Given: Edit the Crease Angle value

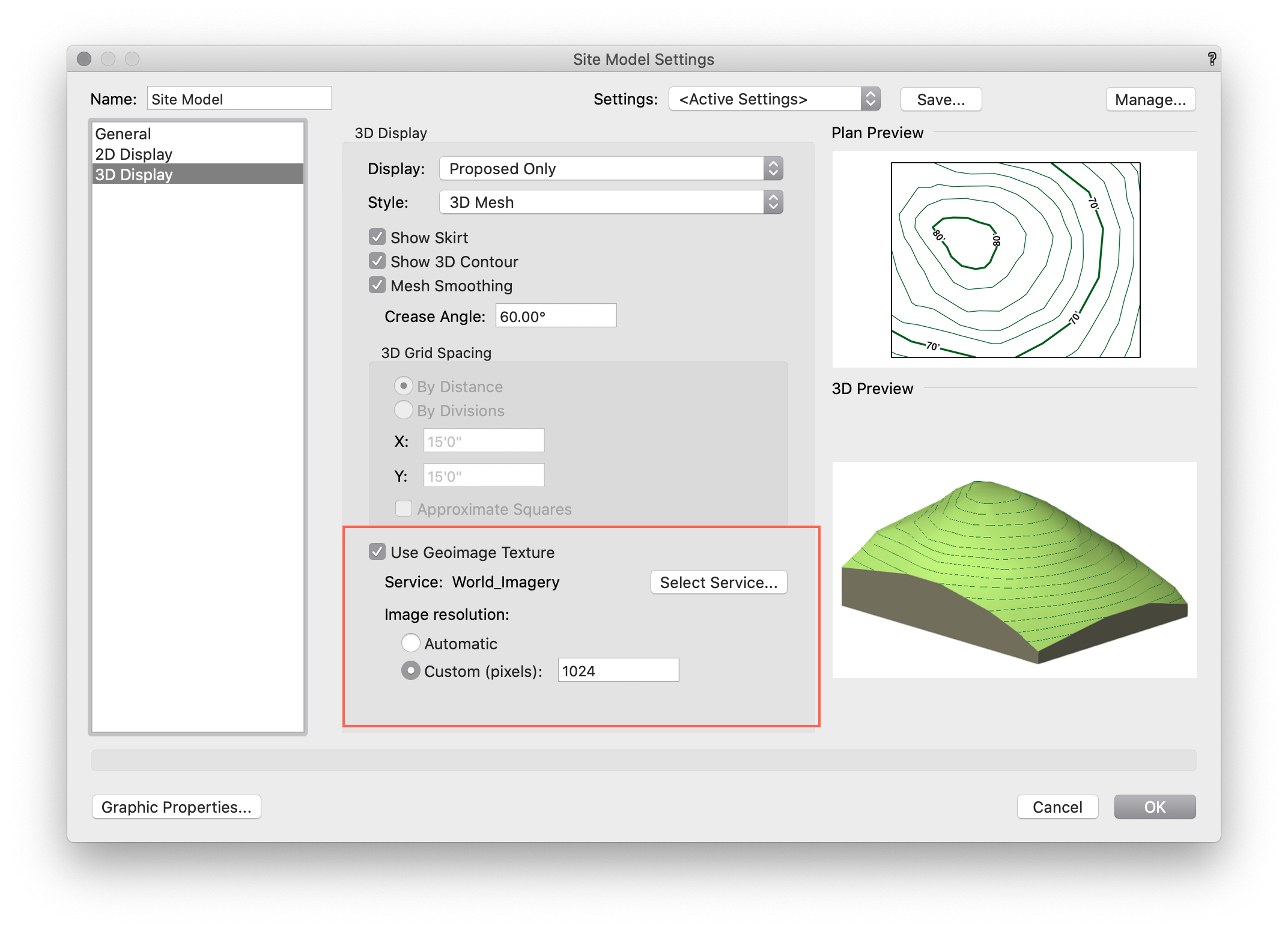Looking at the screenshot, I should click(555, 315).
